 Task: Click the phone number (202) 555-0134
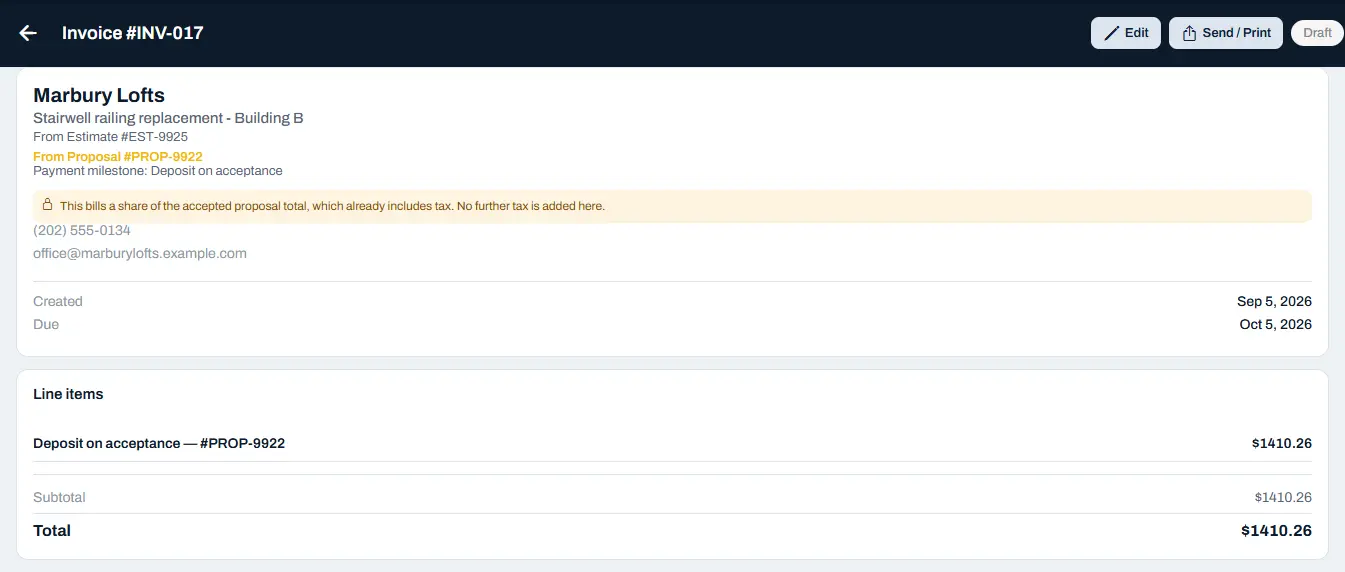point(82,230)
